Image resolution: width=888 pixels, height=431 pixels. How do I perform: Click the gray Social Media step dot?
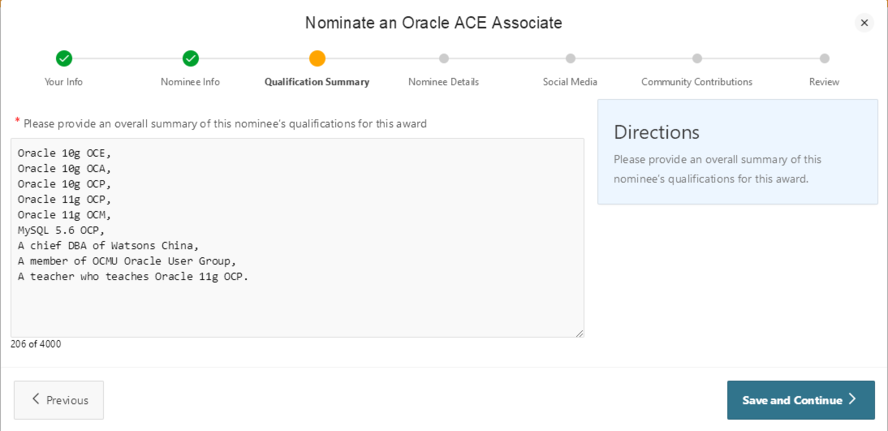570,58
